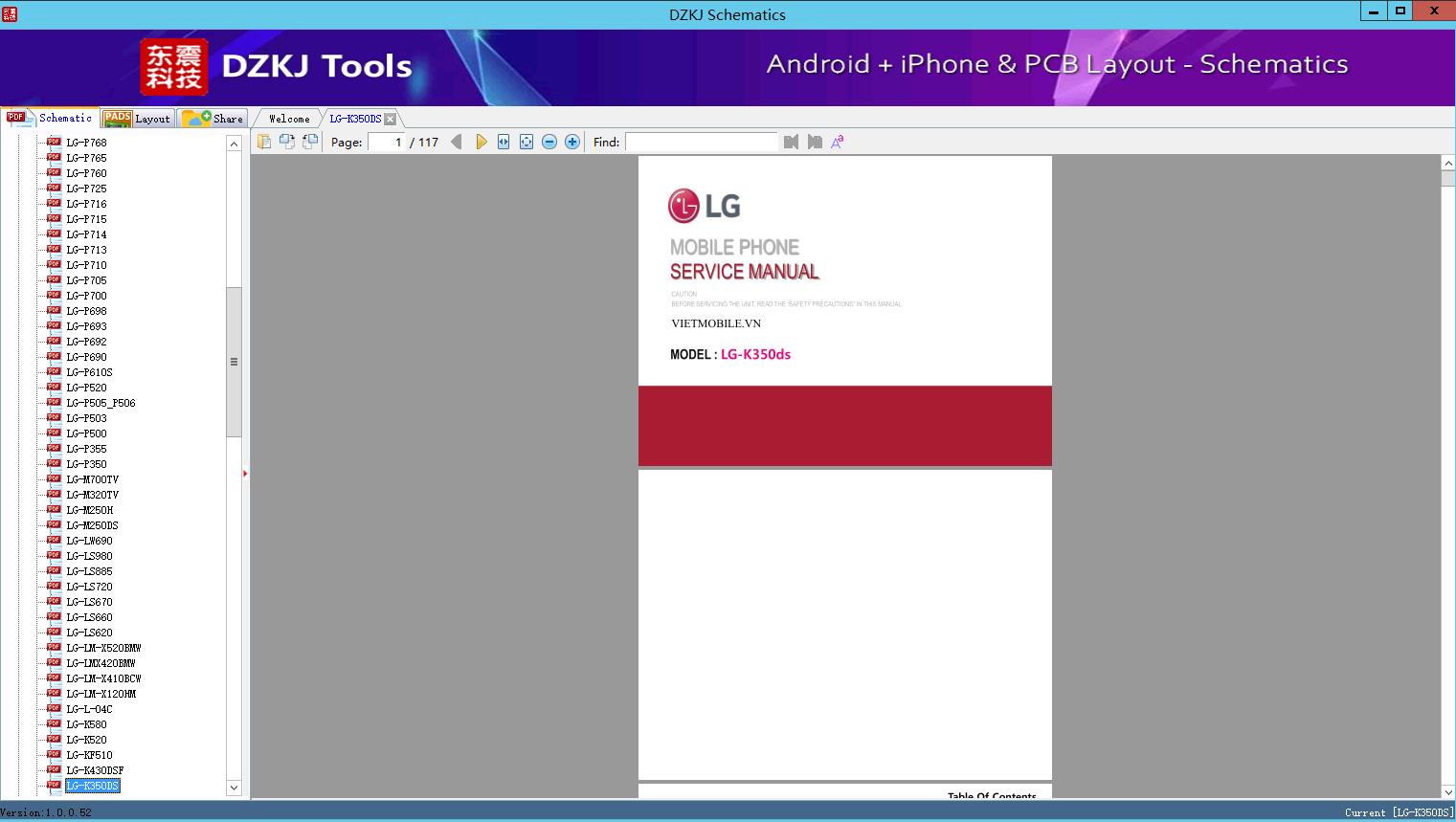1456x822 pixels.
Task: Open the LG-LS885 entry
Action: 89,571
